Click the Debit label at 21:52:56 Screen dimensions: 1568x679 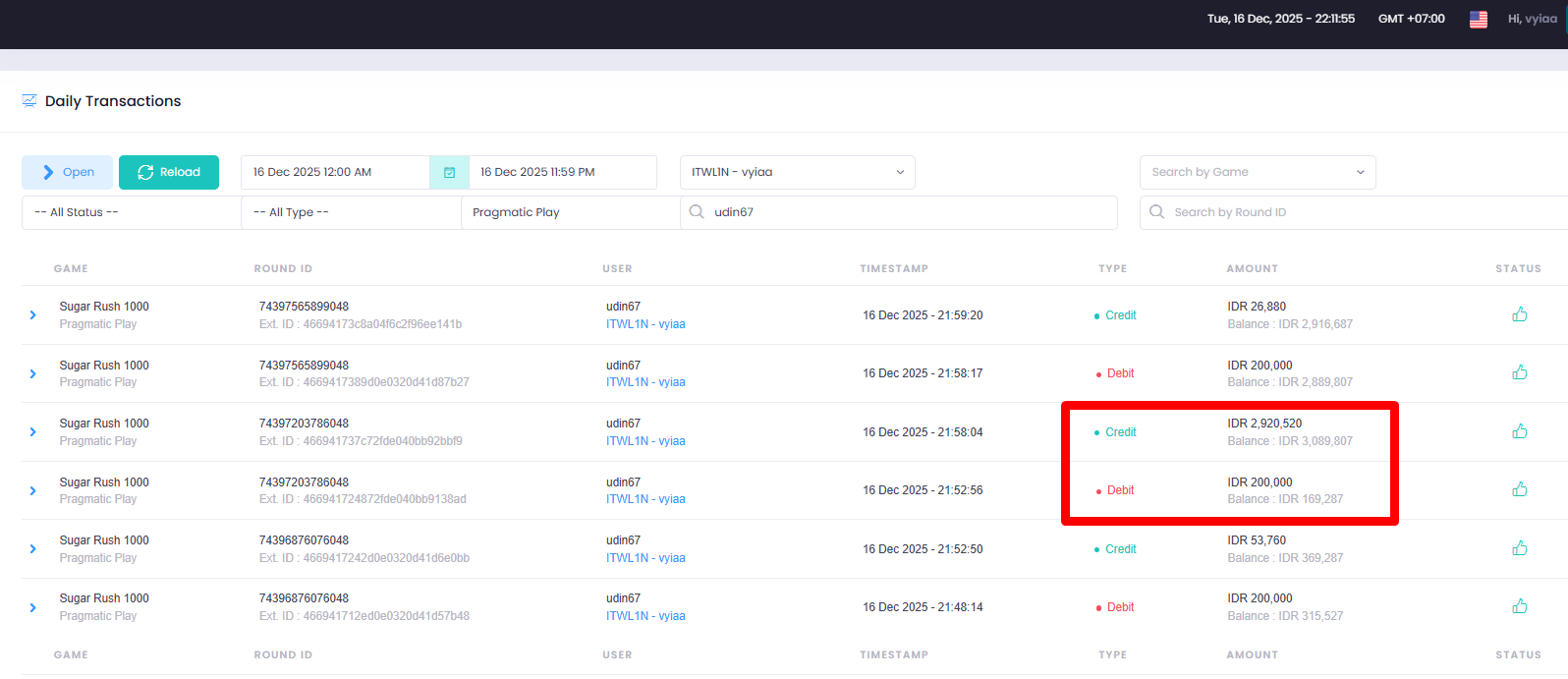click(x=1120, y=490)
